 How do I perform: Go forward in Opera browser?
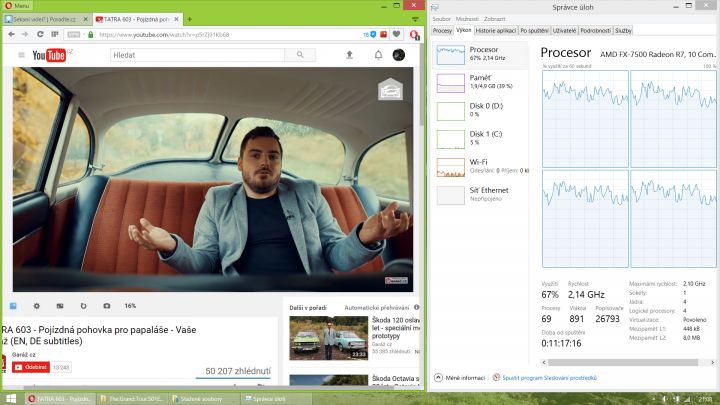25,34
